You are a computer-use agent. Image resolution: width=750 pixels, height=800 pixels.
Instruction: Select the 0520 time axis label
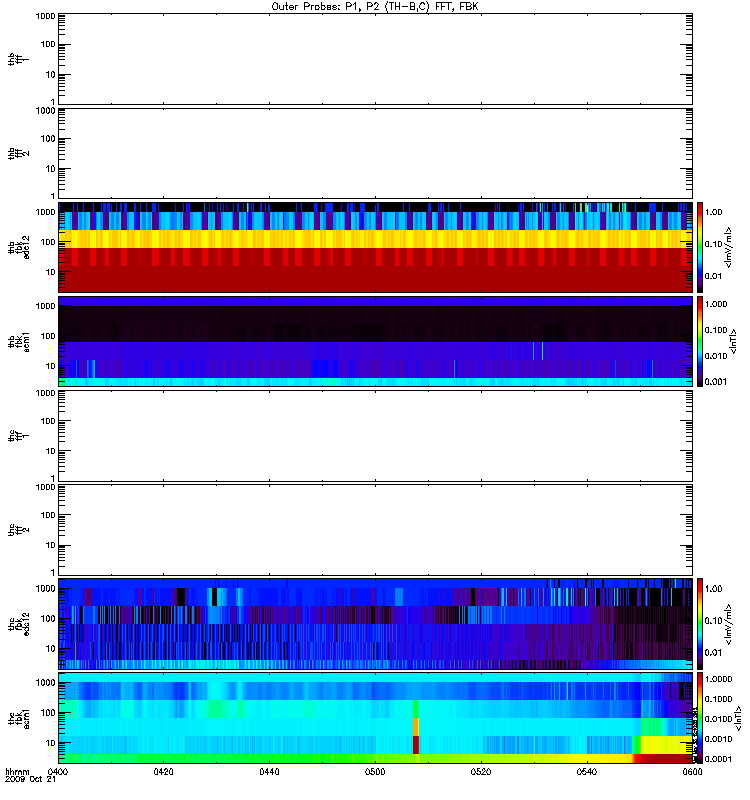coord(481,771)
